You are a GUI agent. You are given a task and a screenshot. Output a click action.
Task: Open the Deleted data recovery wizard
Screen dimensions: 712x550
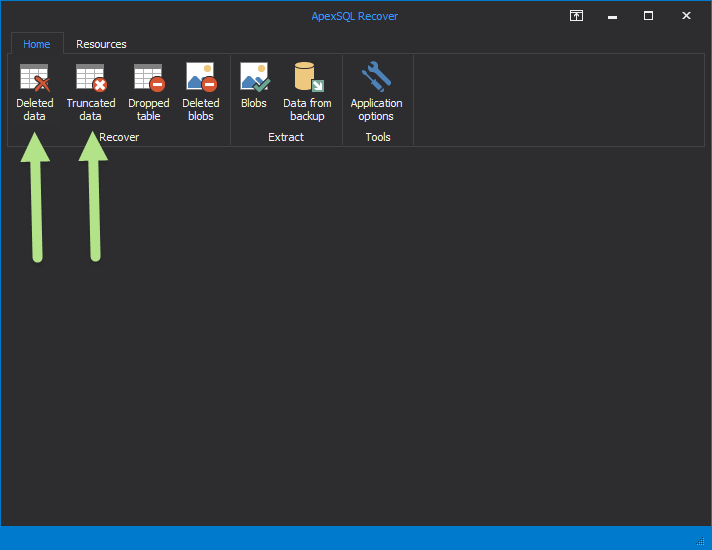pyautogui.click(x=35, y=92)
